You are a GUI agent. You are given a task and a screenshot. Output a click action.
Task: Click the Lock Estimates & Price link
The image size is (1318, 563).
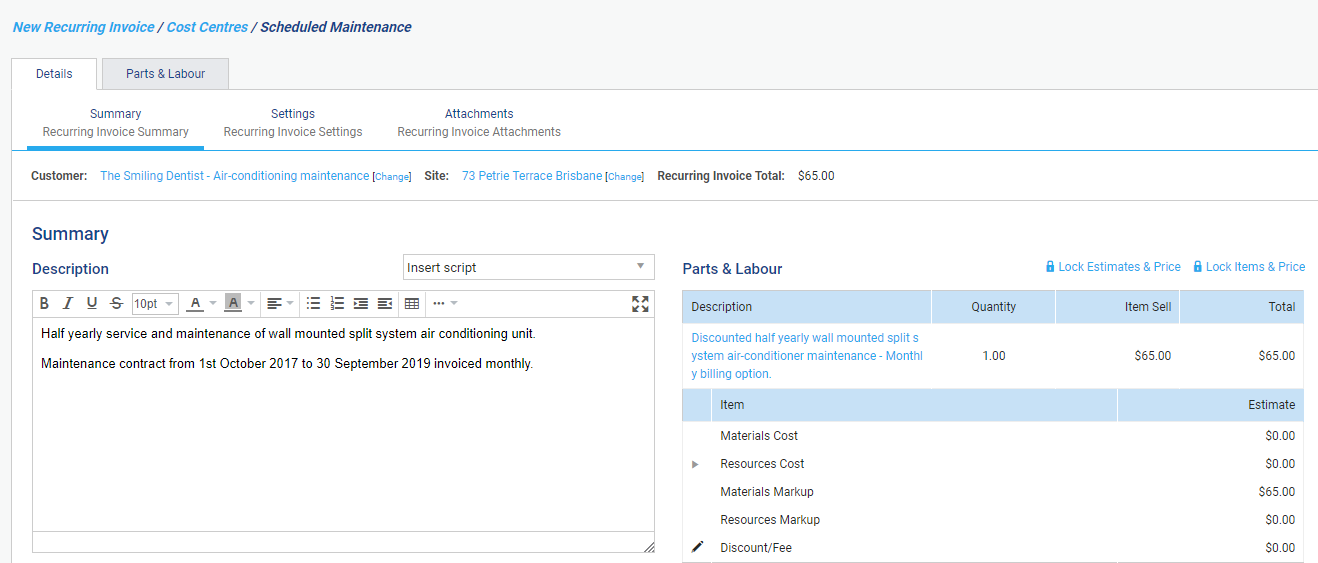[1113, 267]
